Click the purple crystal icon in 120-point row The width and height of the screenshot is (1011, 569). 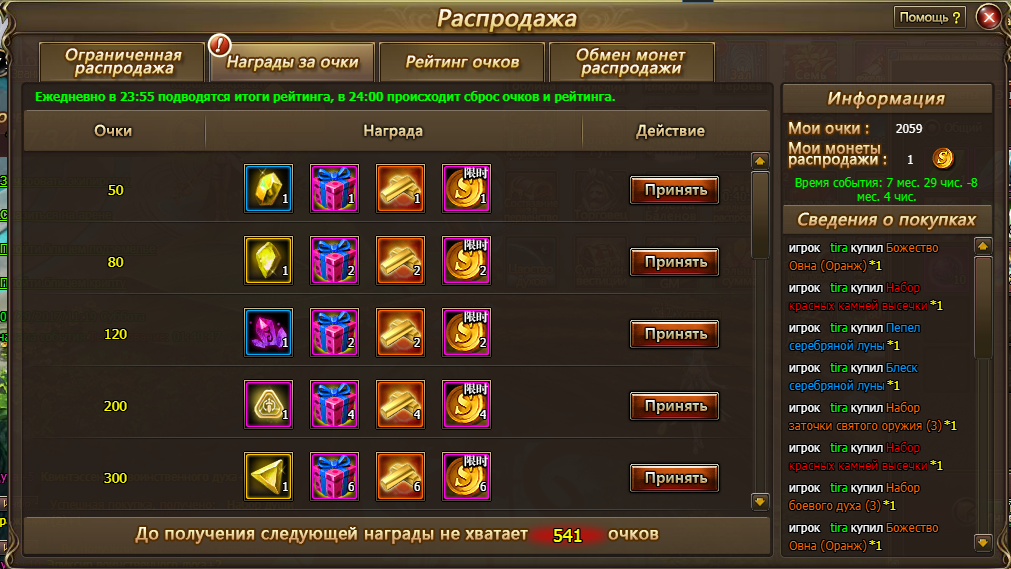[x=268, y=333]
